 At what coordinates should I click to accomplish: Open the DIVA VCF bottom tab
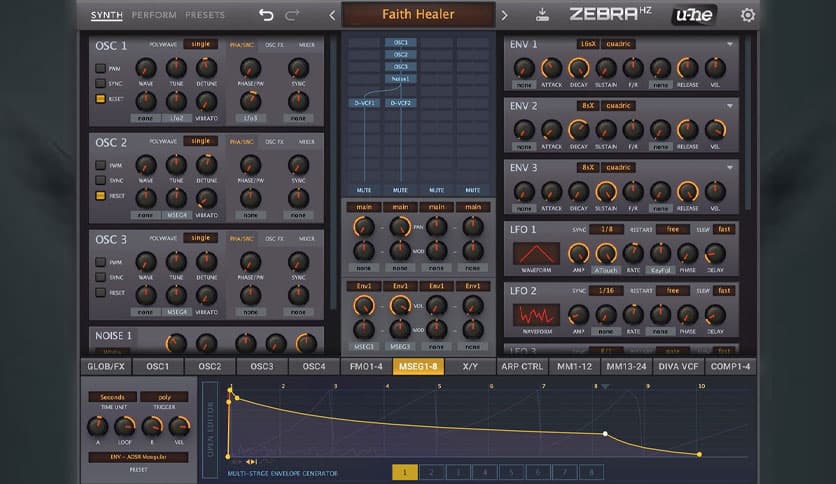point(678,366)
